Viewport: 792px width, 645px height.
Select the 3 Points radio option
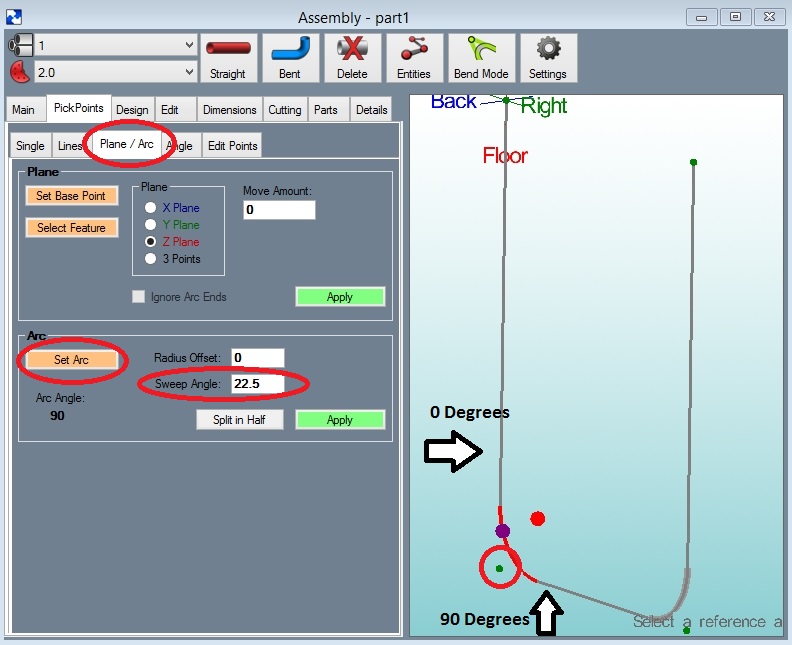[150, 259]
